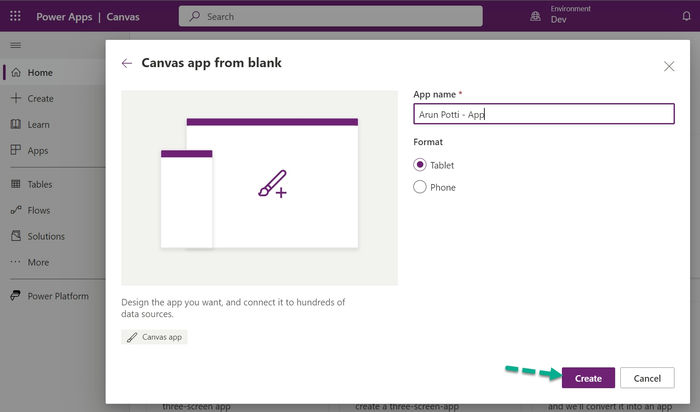Click the Create button

[588, 378]
